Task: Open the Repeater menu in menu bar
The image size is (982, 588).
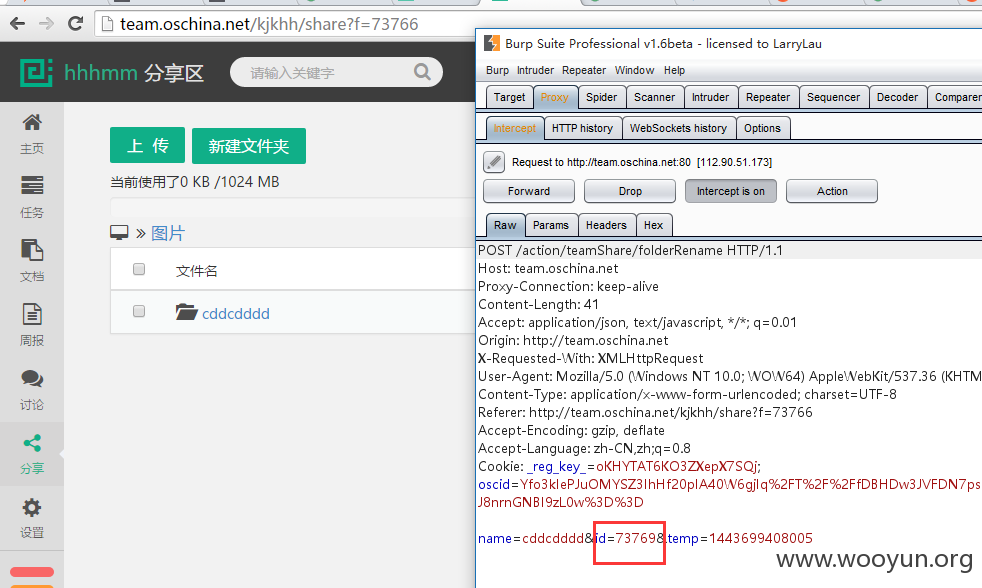Action: (x=584, y=70)
